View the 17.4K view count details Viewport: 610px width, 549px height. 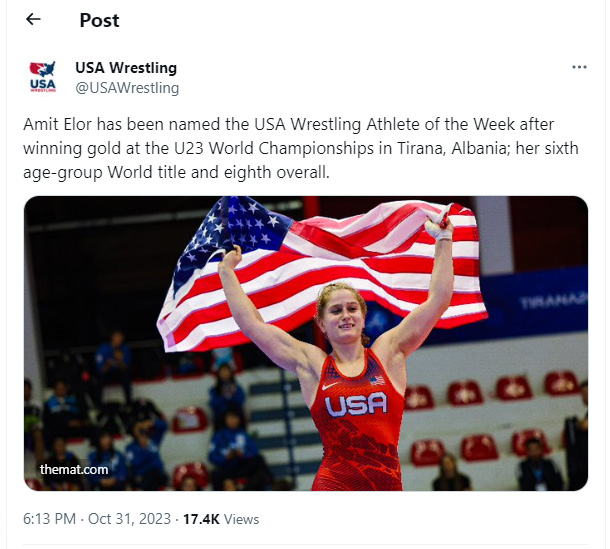point(203,519)
